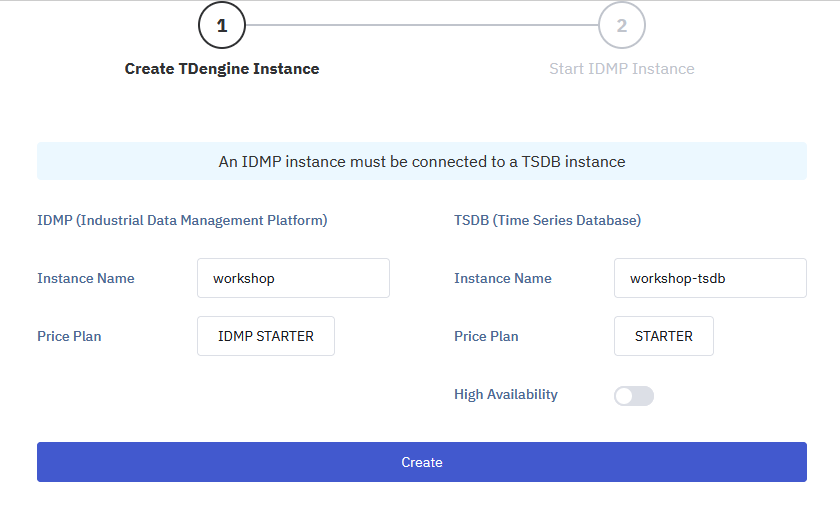Open the TSDB STARTER price plan selector
The width and height of the screenshot is (840, 525).
[664, 337]
